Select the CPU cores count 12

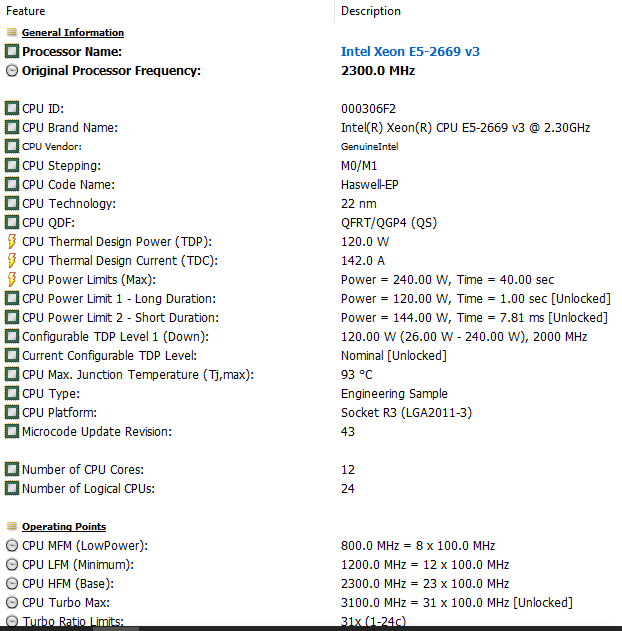click(348, 470)
